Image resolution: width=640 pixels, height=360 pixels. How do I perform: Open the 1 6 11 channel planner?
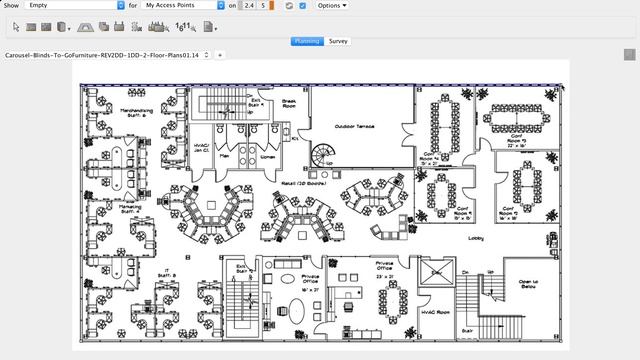coord(186,27)
